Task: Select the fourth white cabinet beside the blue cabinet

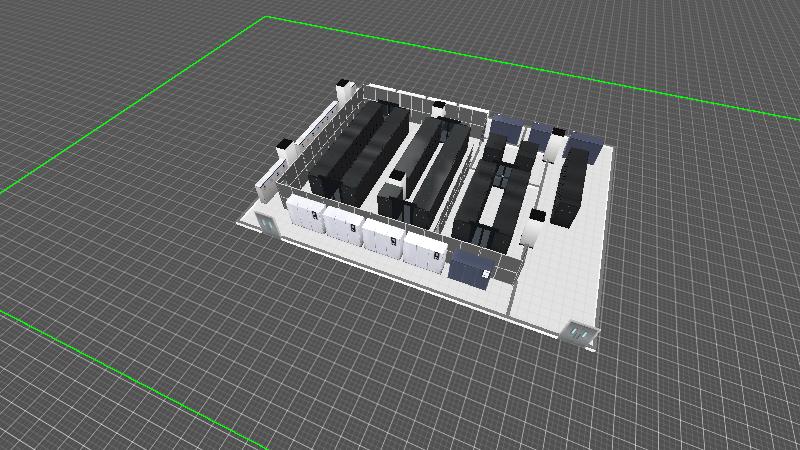Action: point(424,251)
